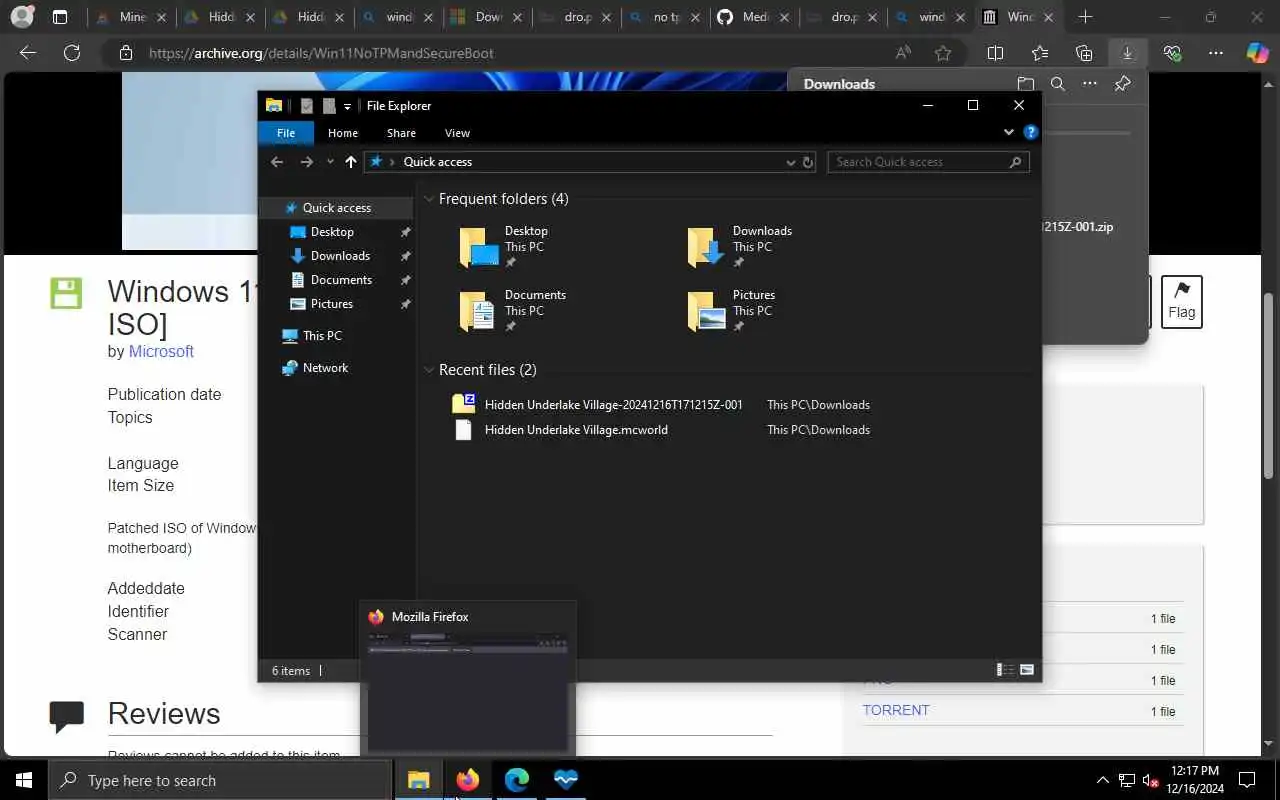This screenshot has width=1280, height=800.
Task: Open Downloads folder icon in Downloads panel
Action: coord(1025,84)
